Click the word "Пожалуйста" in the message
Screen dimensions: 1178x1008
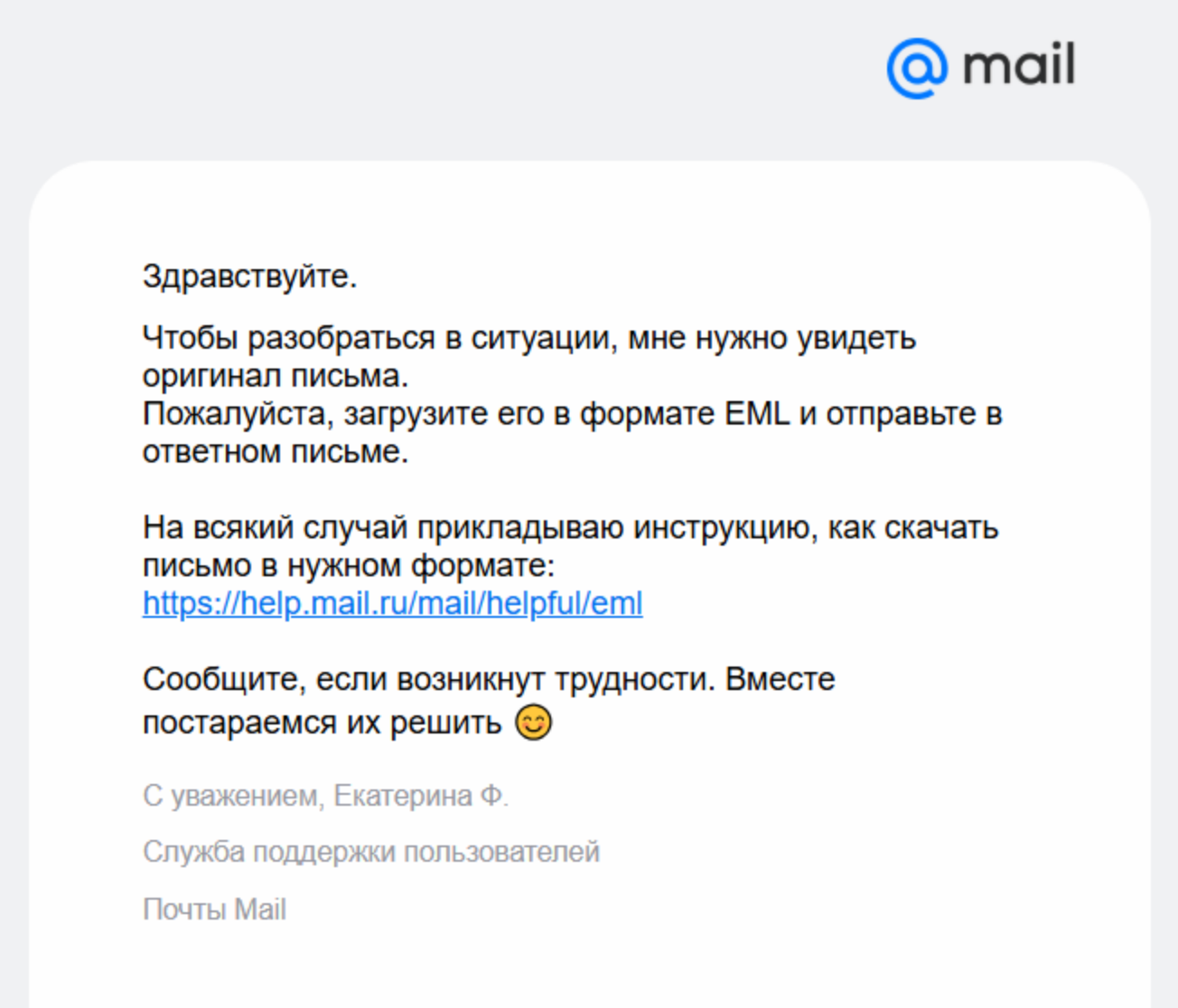[238, 414]
